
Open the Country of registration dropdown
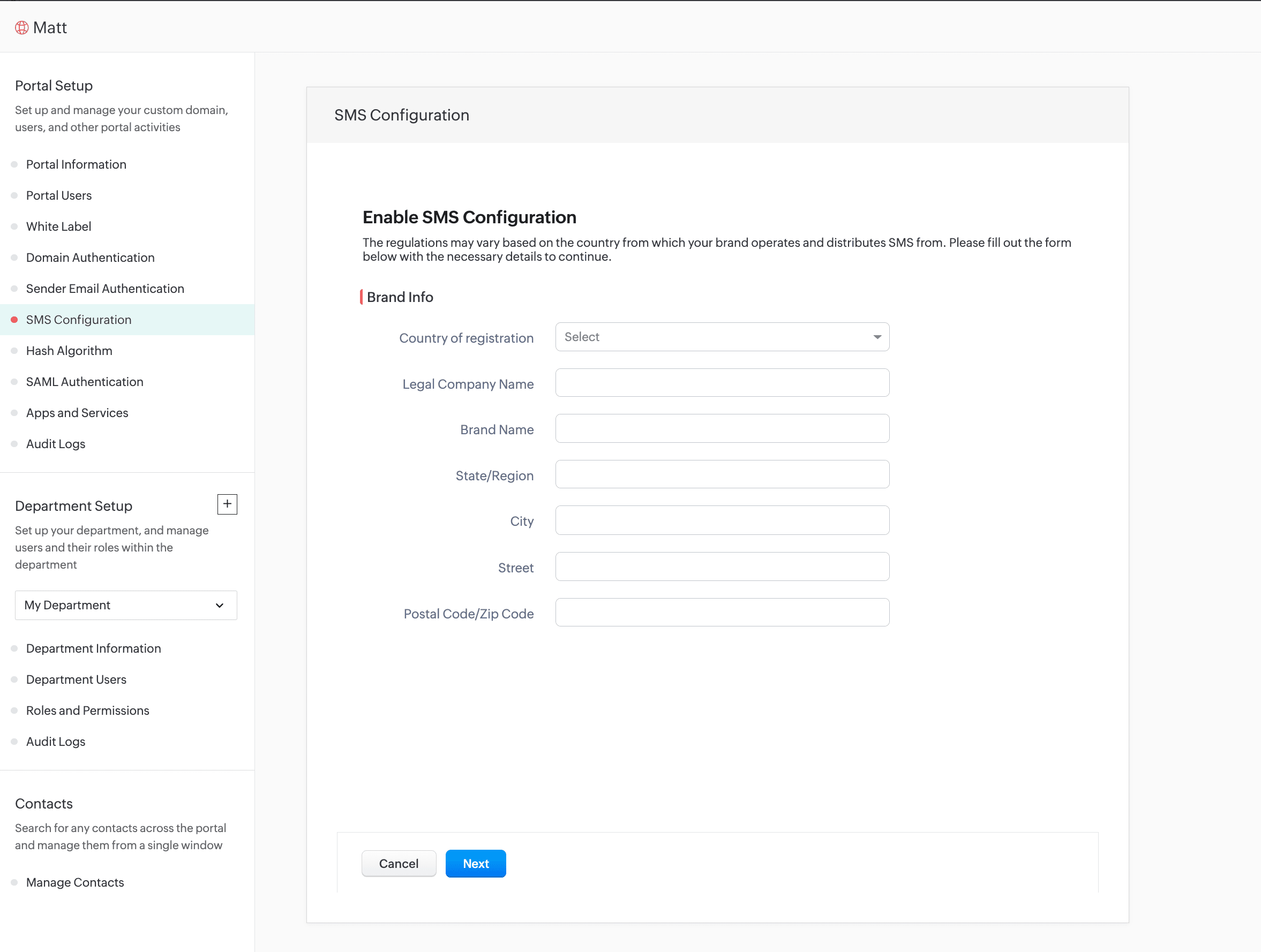(721, 337)
